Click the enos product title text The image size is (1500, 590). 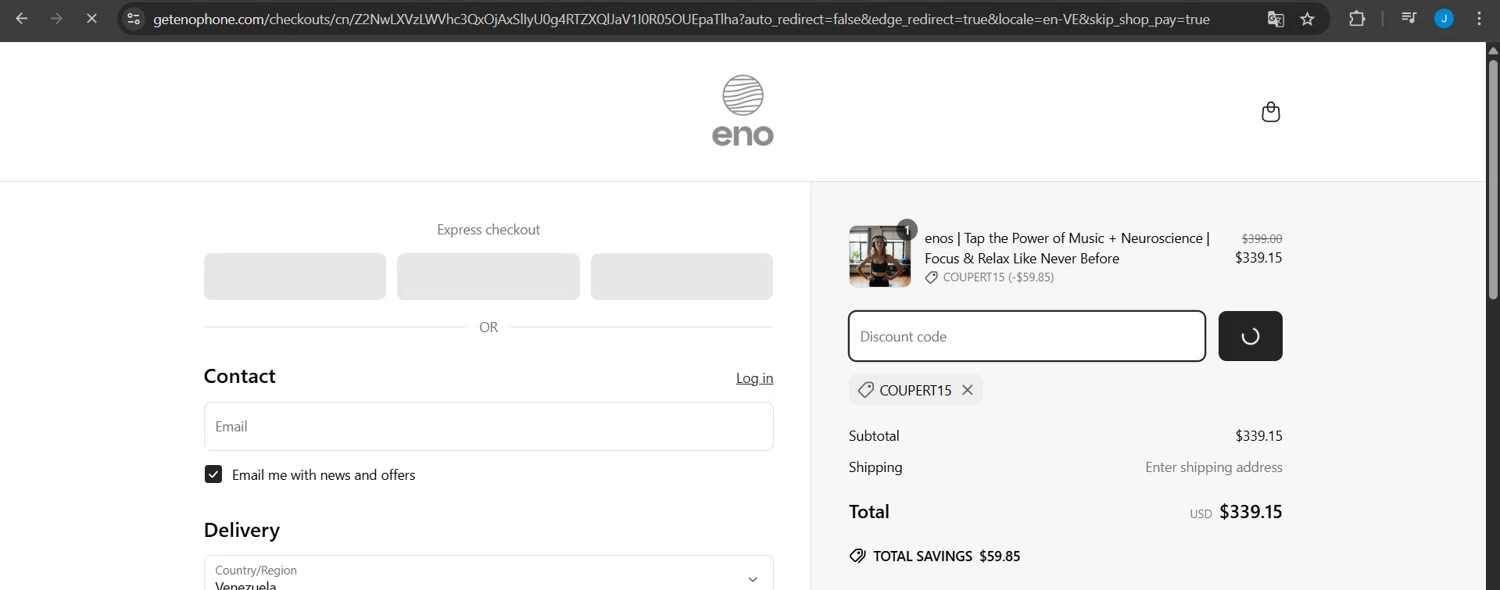coord(1067,248)
